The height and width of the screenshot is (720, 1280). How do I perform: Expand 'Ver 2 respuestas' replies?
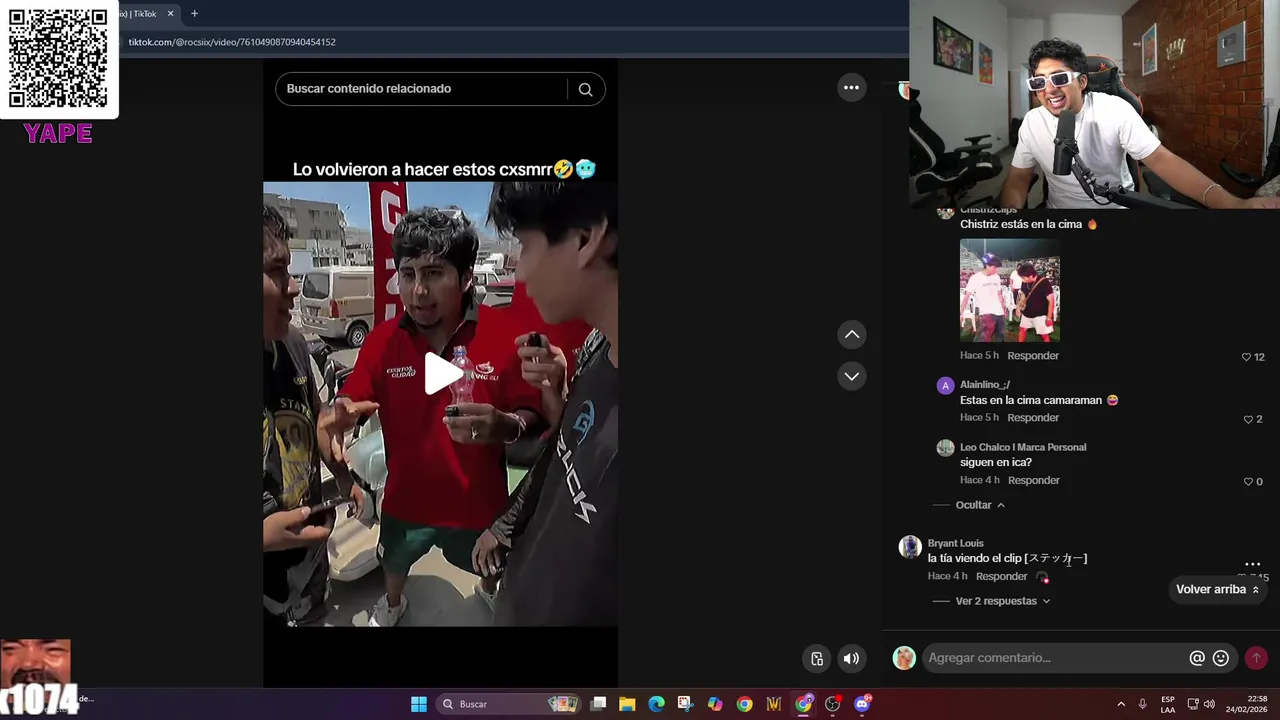click(x=1003, y=601)
